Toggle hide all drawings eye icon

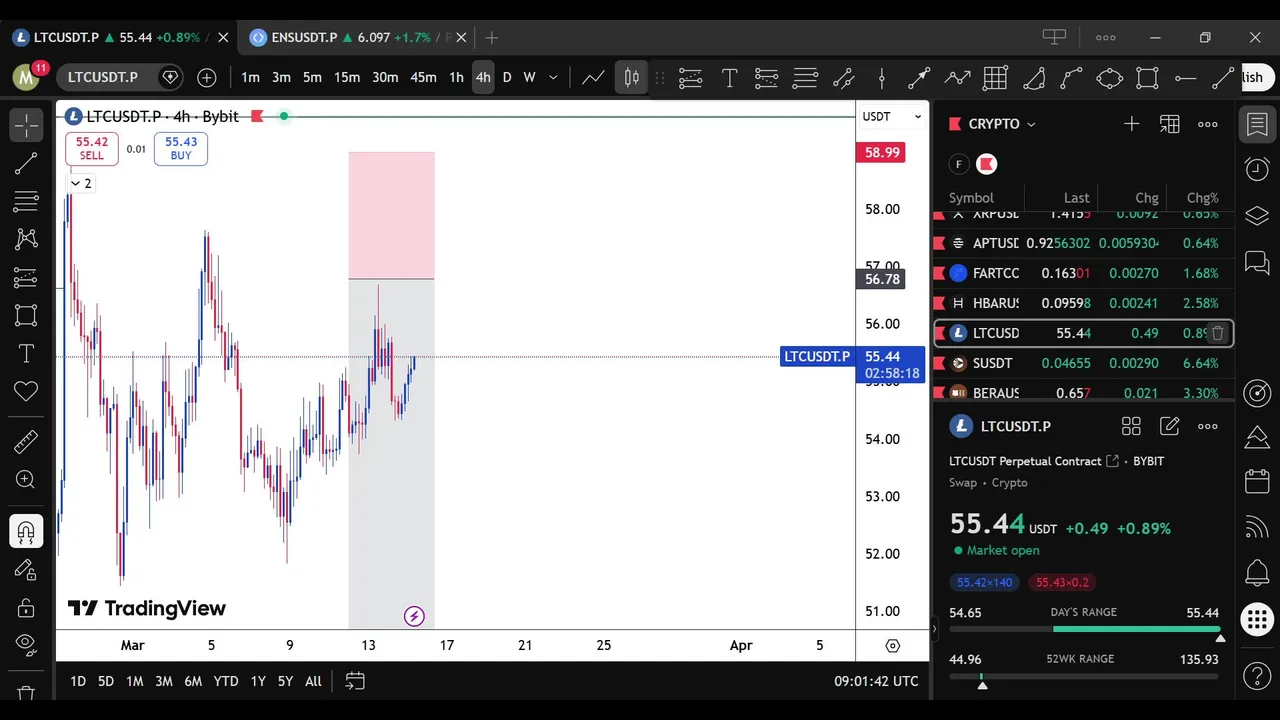pos(27,645)
